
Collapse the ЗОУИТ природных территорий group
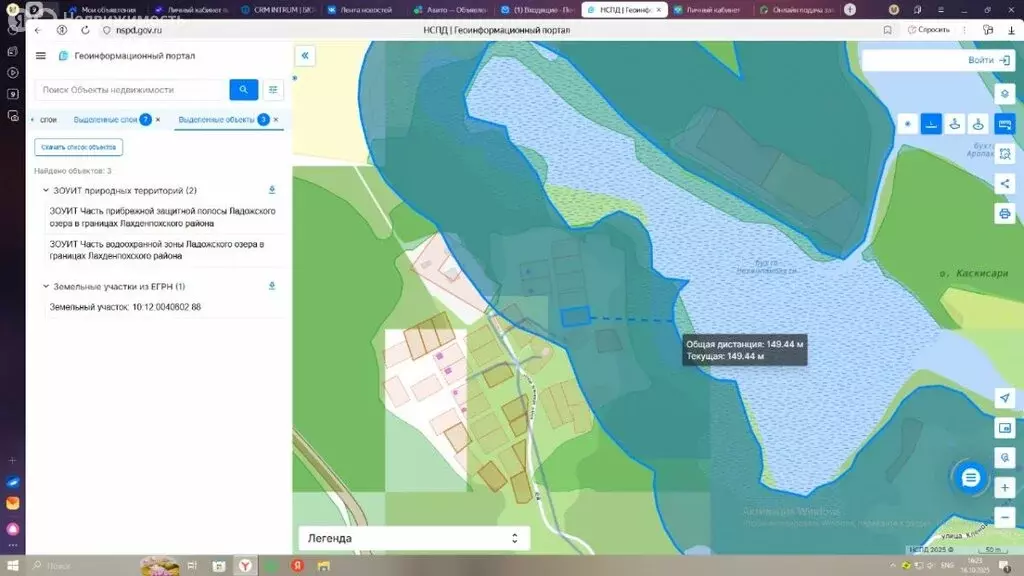pyautogui.click(x=46, y=190)
